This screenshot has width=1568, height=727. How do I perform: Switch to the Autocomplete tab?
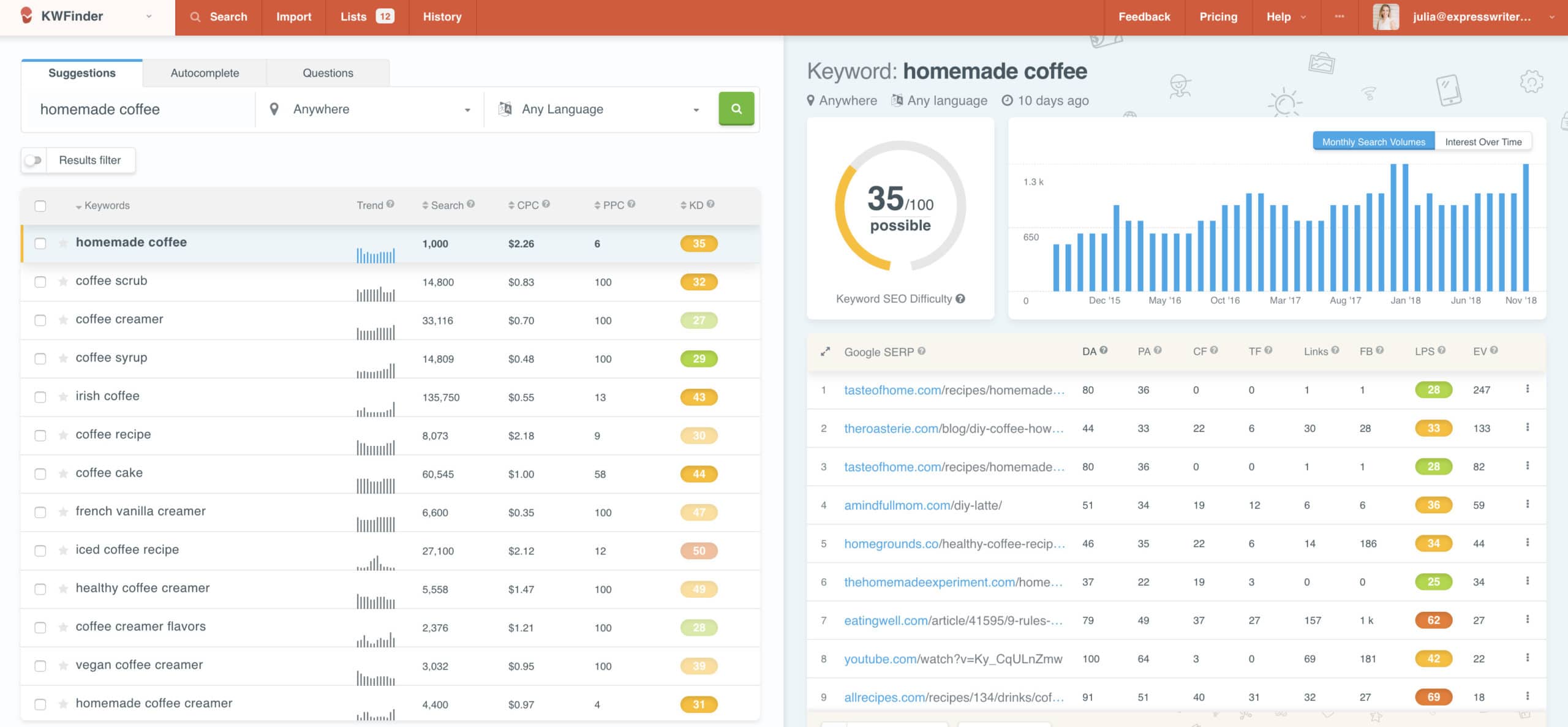tap(205, 73)
